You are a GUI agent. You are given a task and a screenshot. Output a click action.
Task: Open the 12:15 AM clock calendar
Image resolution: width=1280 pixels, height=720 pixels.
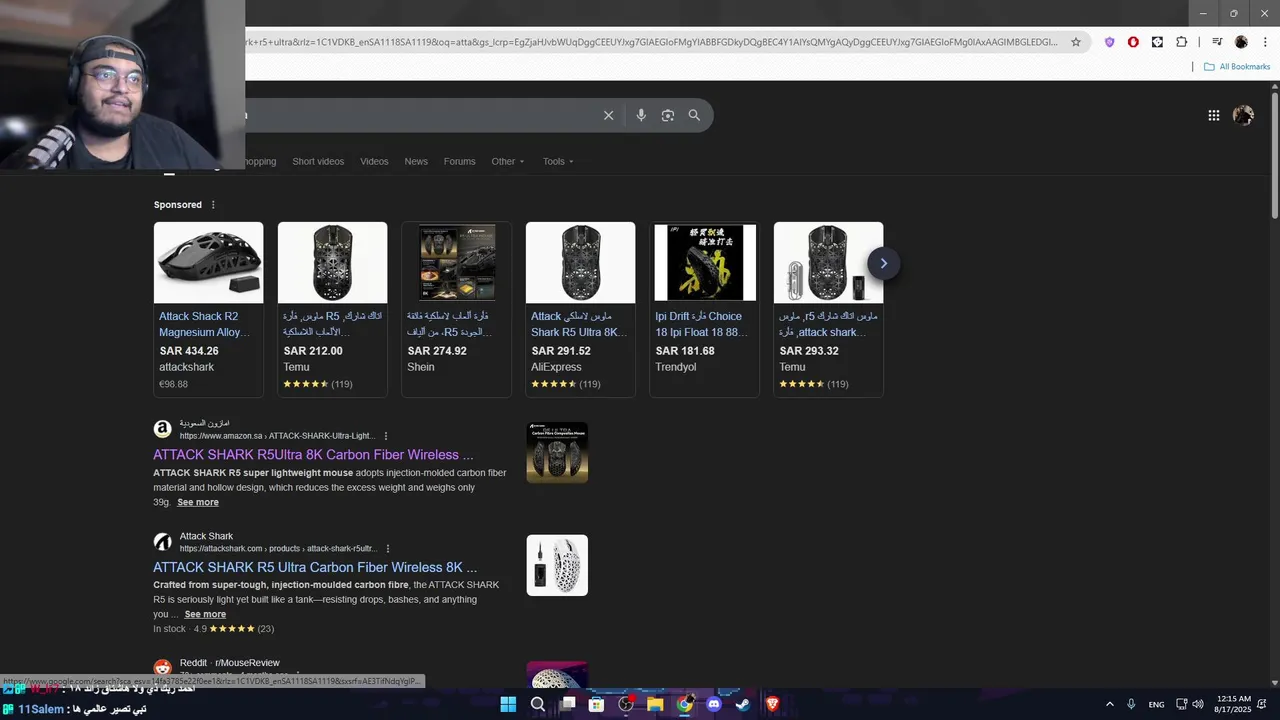[x=1234, y=704]
